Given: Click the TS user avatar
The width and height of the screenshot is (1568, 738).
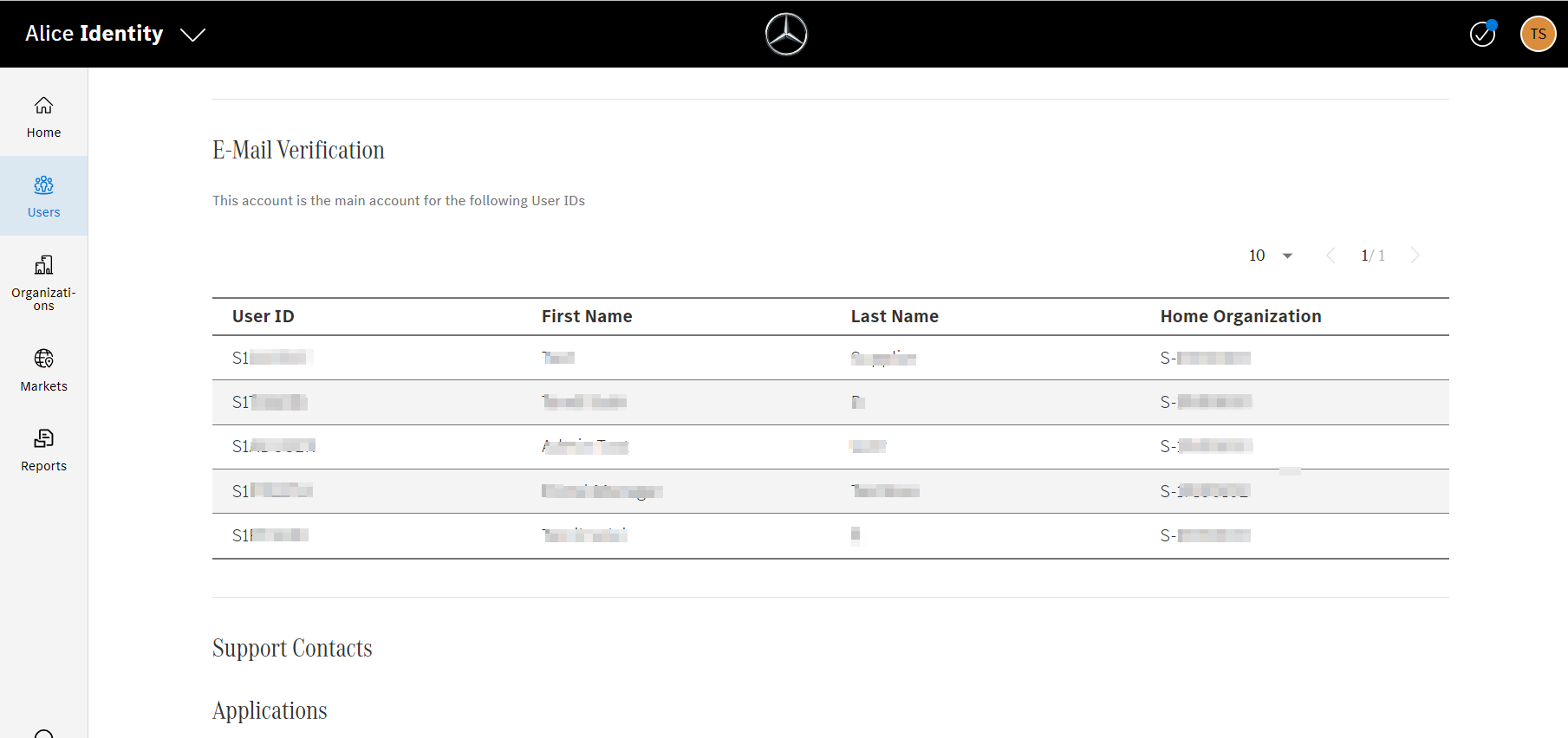Looking at the screenshot, I should [x=1538, y=35].
